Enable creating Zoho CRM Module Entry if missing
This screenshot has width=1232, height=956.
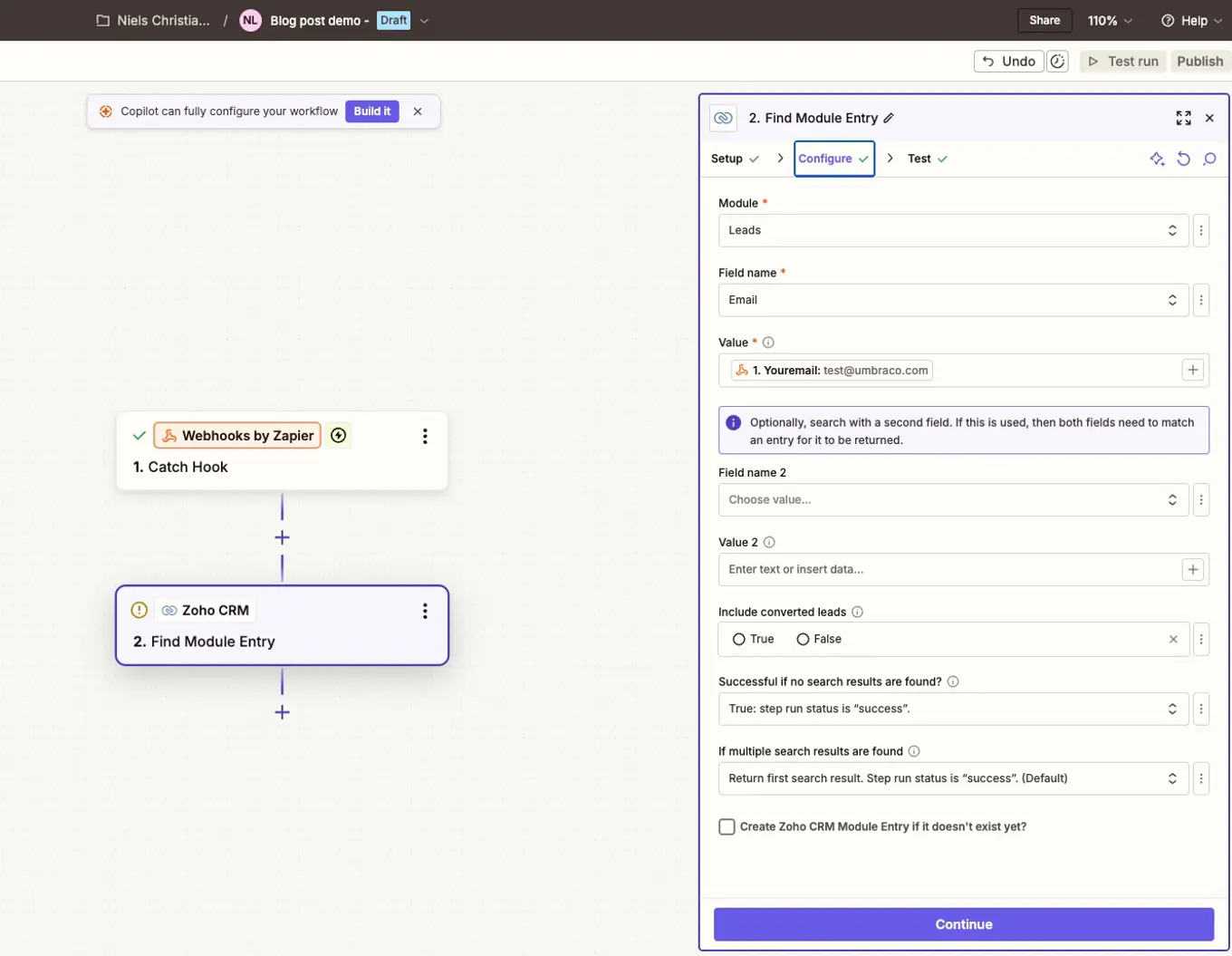click(x=726, y=826)
